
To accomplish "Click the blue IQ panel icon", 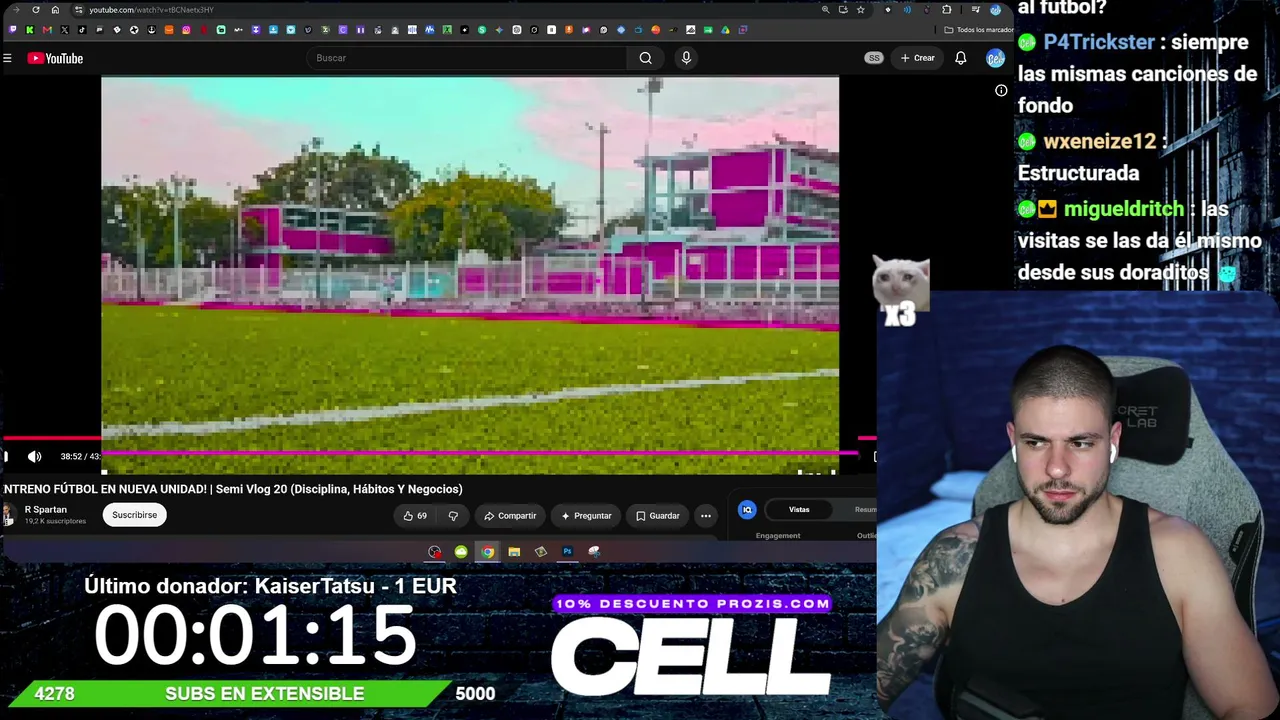I will pos(747,510).
